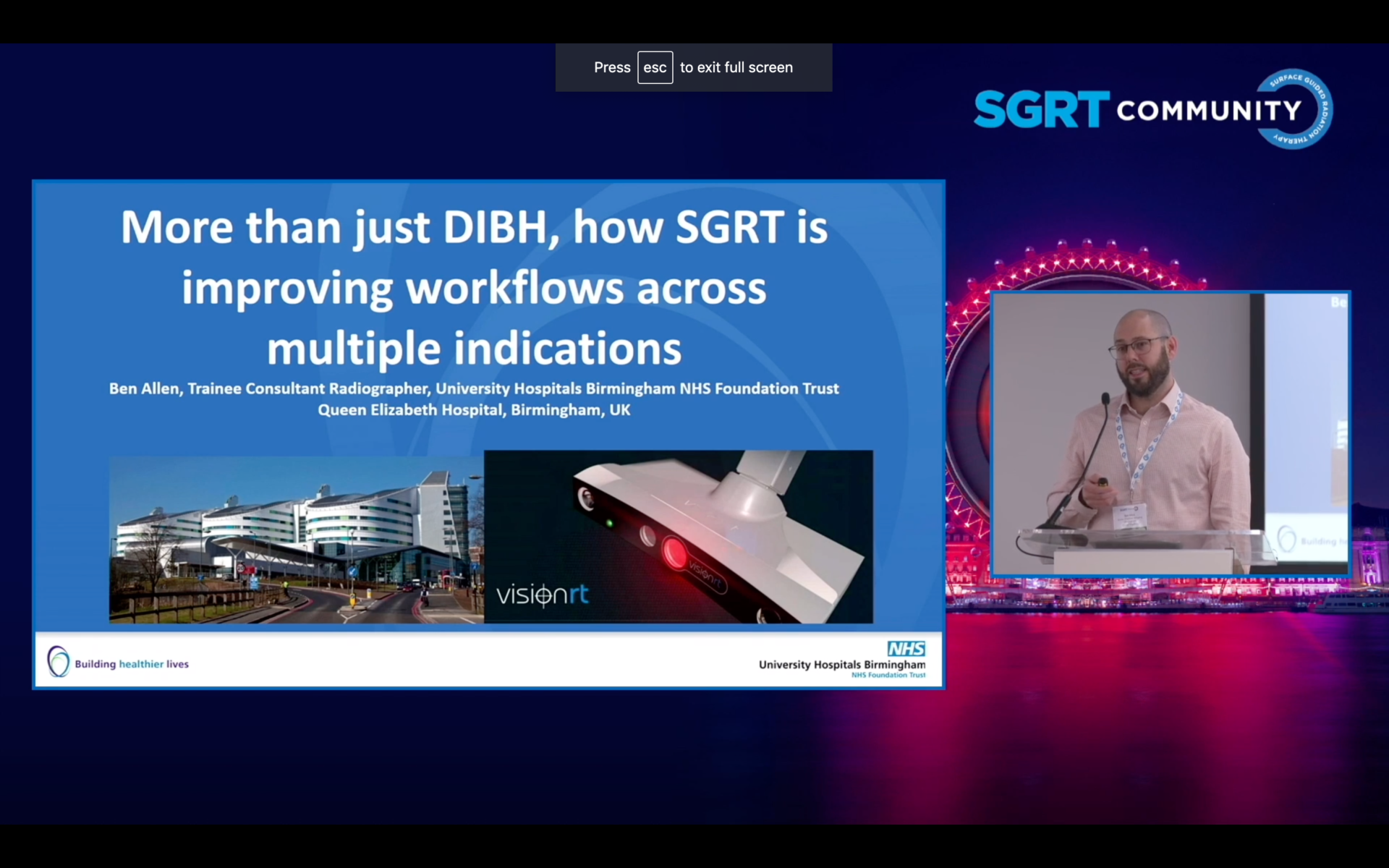
Task: Click the SGRT blue logo lettering
Action: [x=1040, y=110]
